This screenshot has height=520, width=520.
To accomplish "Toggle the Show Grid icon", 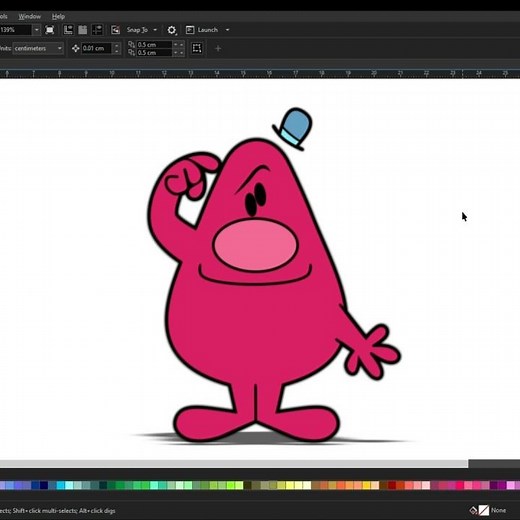I will (83, 30).
